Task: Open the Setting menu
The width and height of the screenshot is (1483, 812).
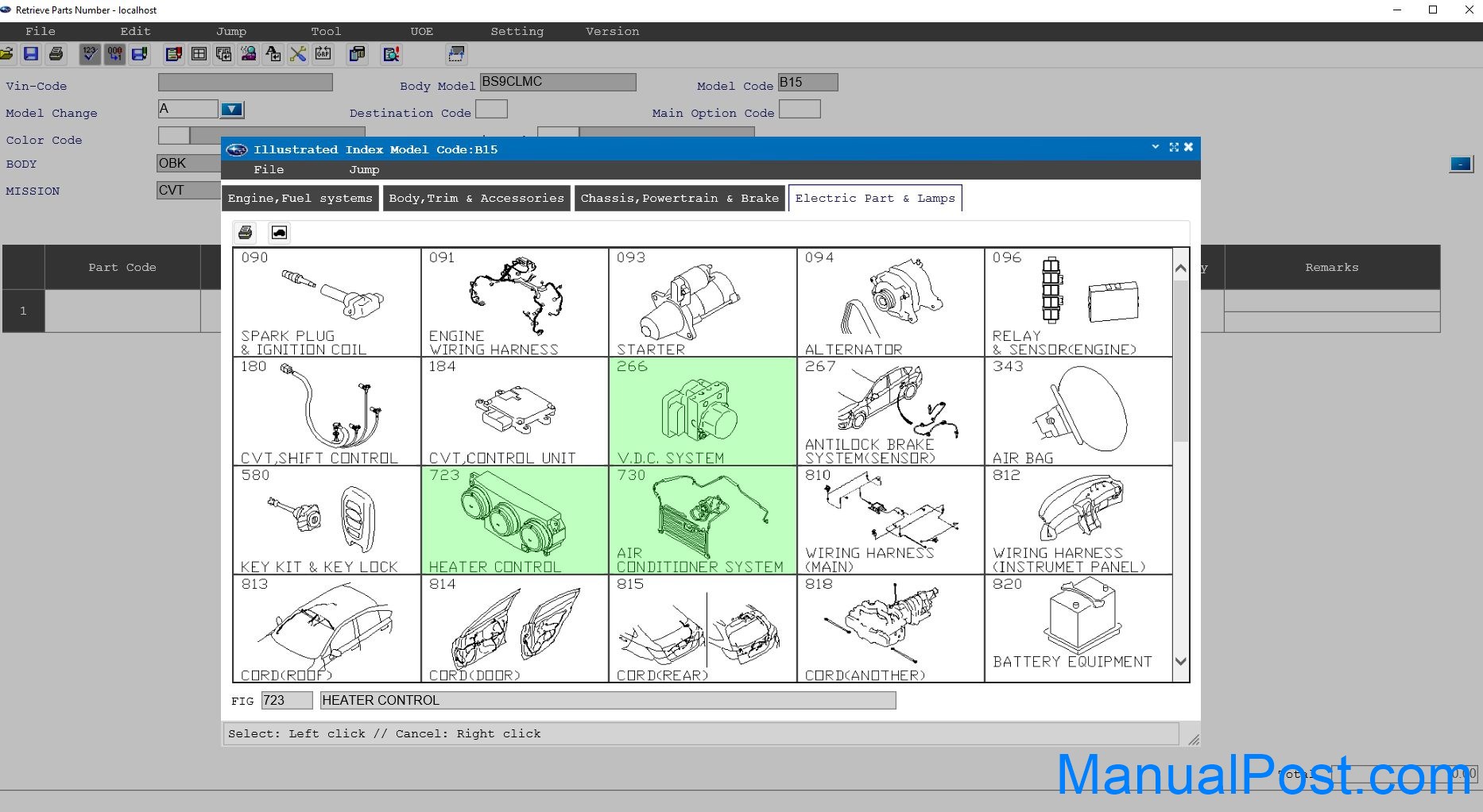Action: coord(517,31)
